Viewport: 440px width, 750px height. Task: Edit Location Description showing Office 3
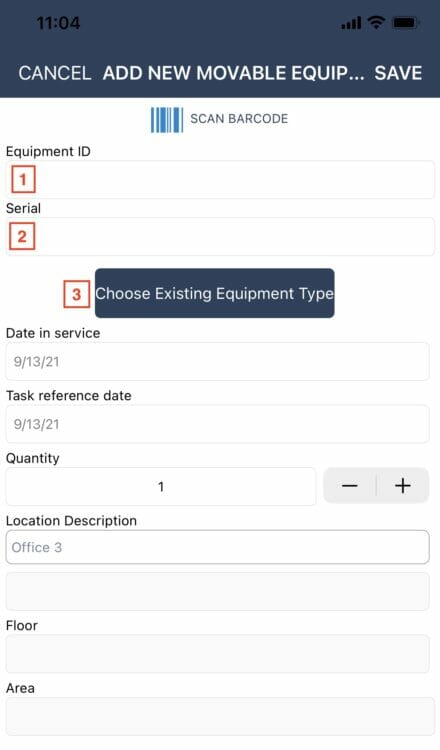pos(217,547)
